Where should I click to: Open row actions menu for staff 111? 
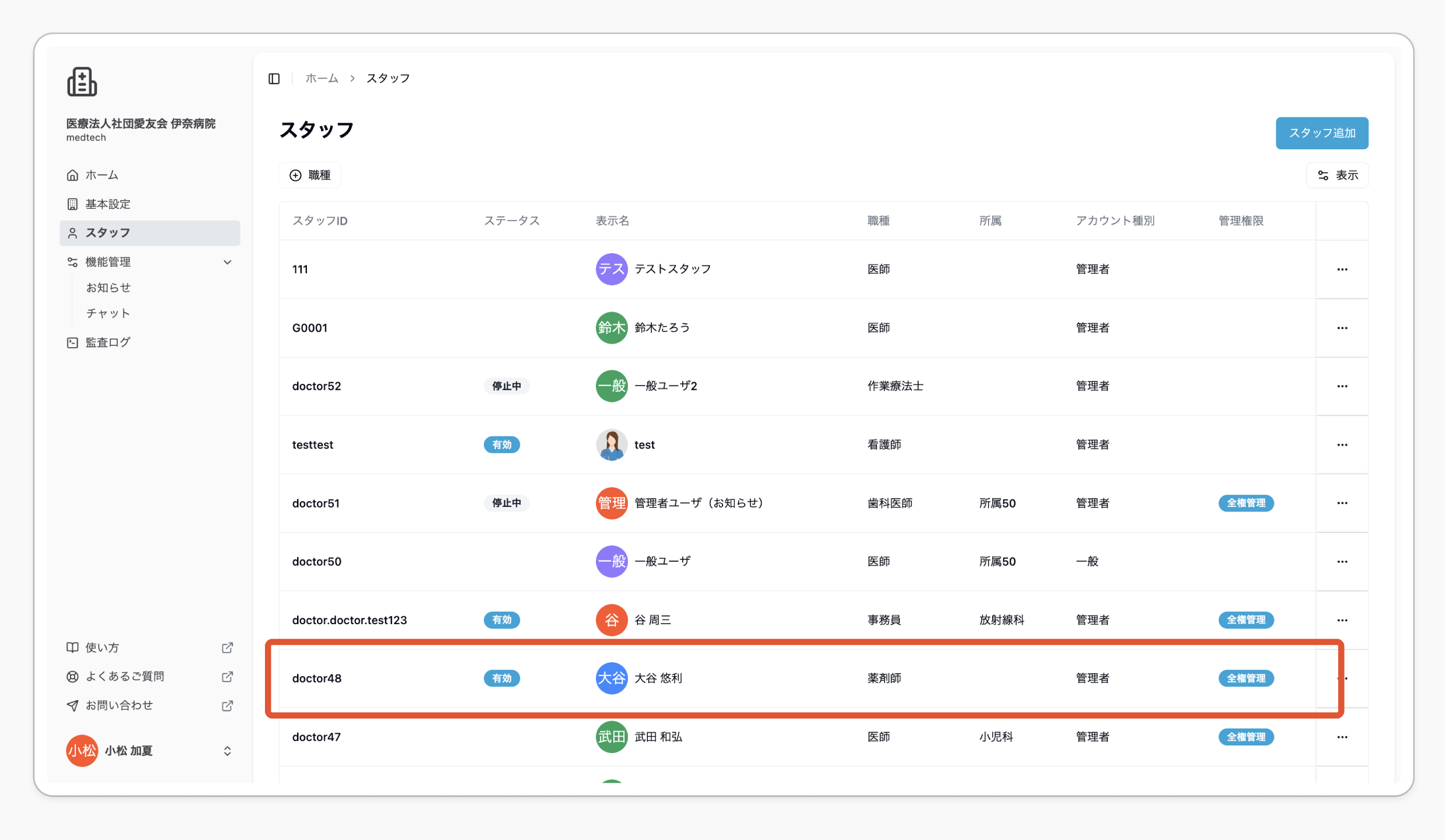[1342, 269]
